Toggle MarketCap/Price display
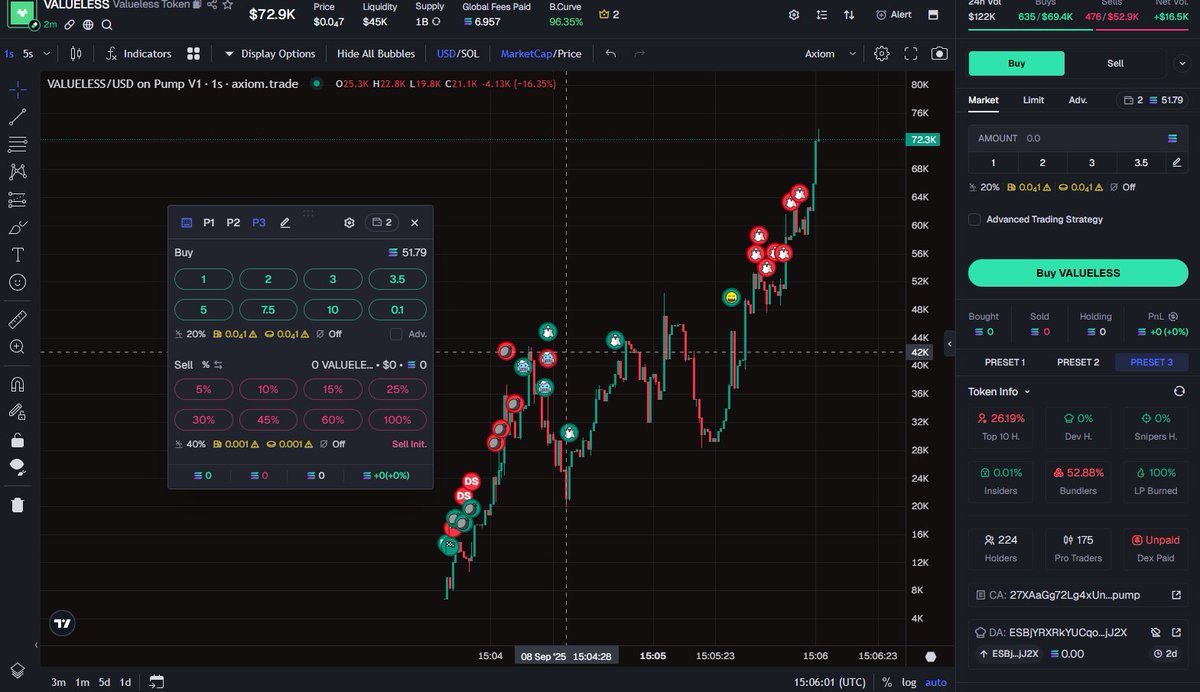Viewport: 1200px width, 692px height. tap(541, 54)
